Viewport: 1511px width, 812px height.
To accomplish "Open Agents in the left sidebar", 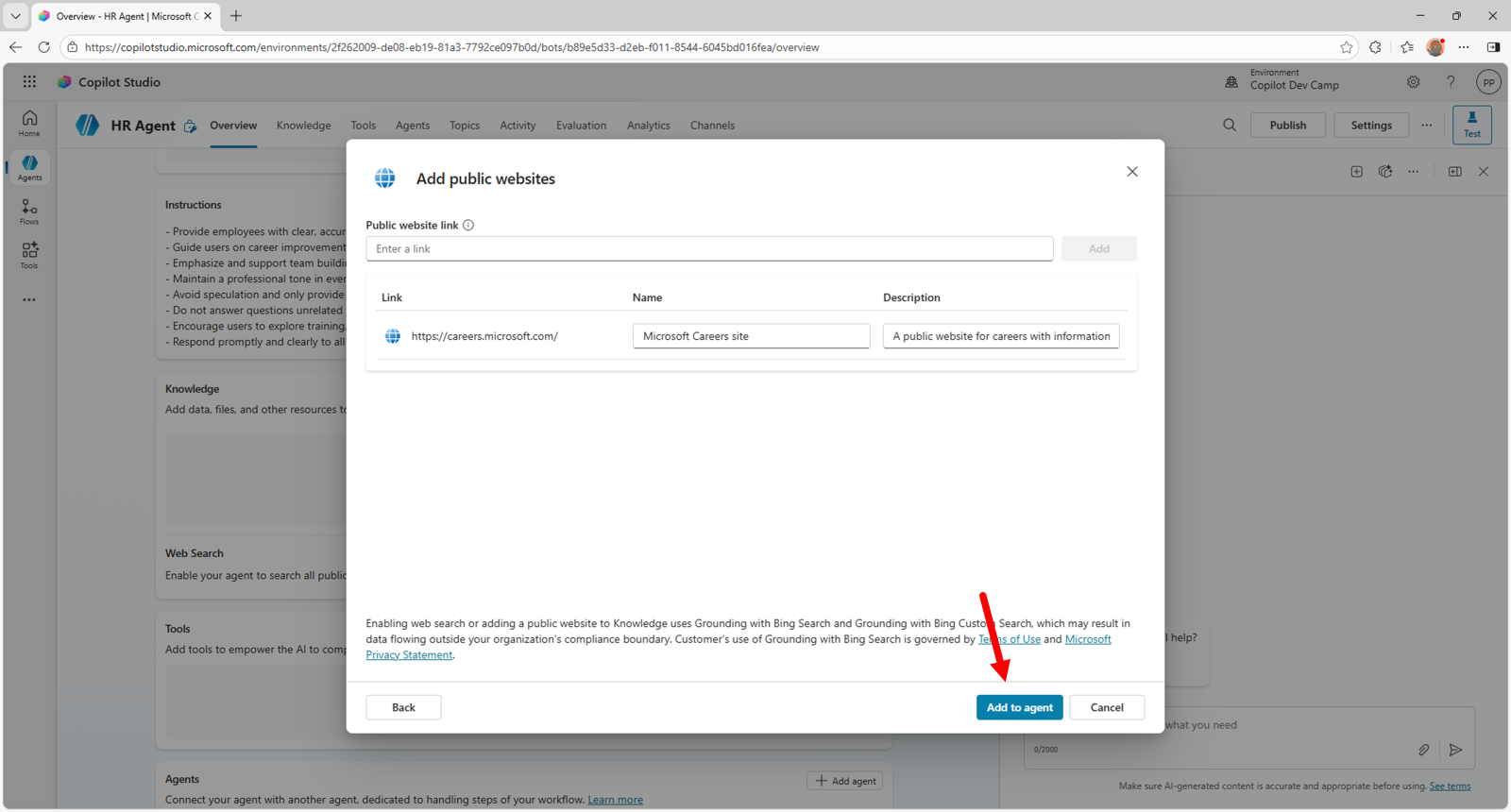I will point(29,168).
